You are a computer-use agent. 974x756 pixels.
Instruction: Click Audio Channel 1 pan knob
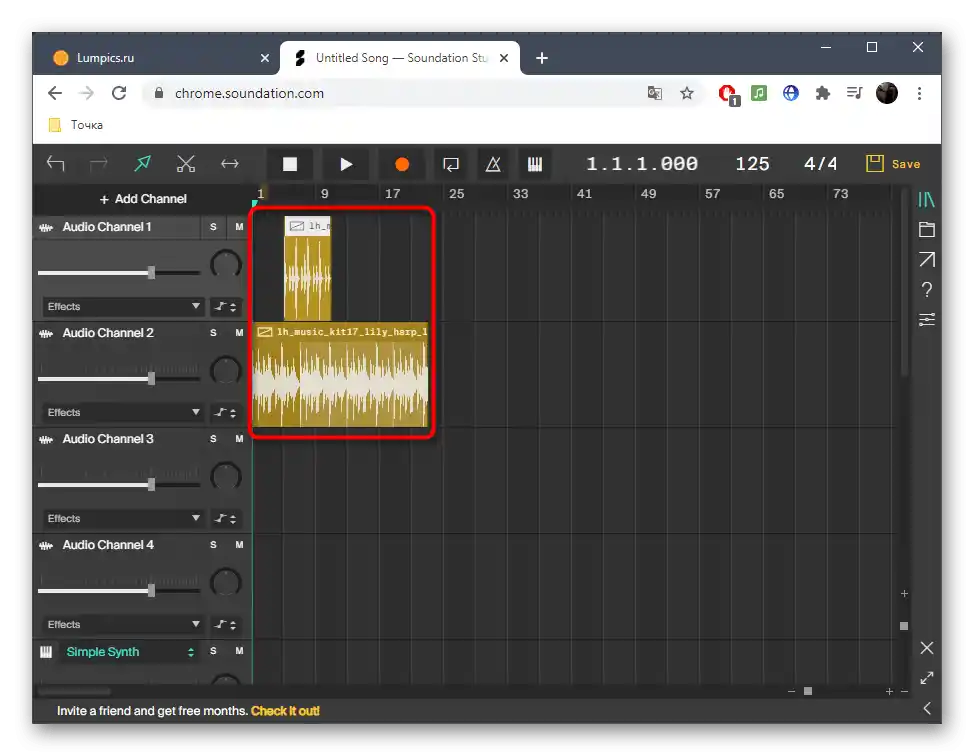point(225,265)
